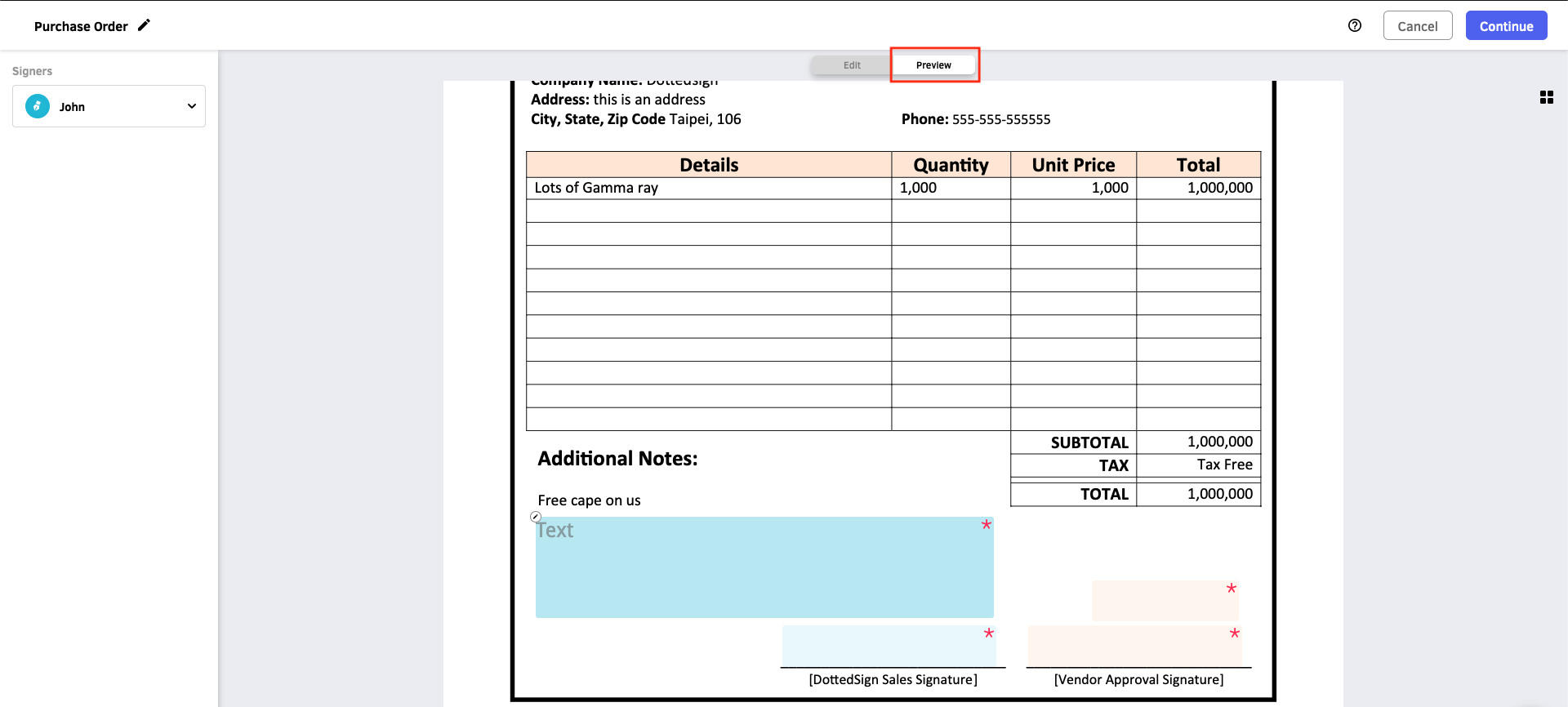Click the TOTAL label in the summary
The width and height of the screenshot is (1568, 707).
tap(1104, 494)
